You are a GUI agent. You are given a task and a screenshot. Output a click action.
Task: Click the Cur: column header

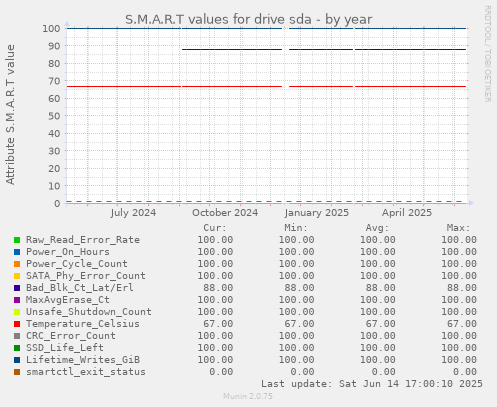[x=215, y=228]
